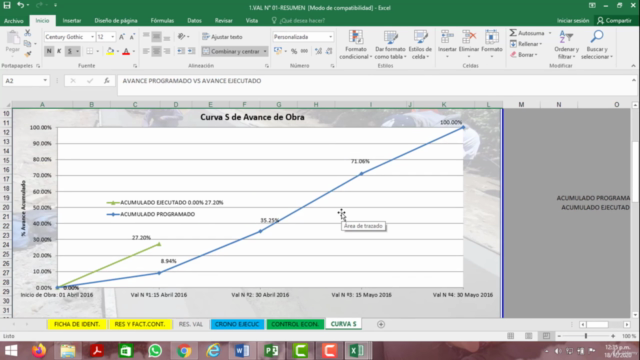Open Estilos de celda gallery
The height and width of the screenshot is (360, 640).
(420, 44)
